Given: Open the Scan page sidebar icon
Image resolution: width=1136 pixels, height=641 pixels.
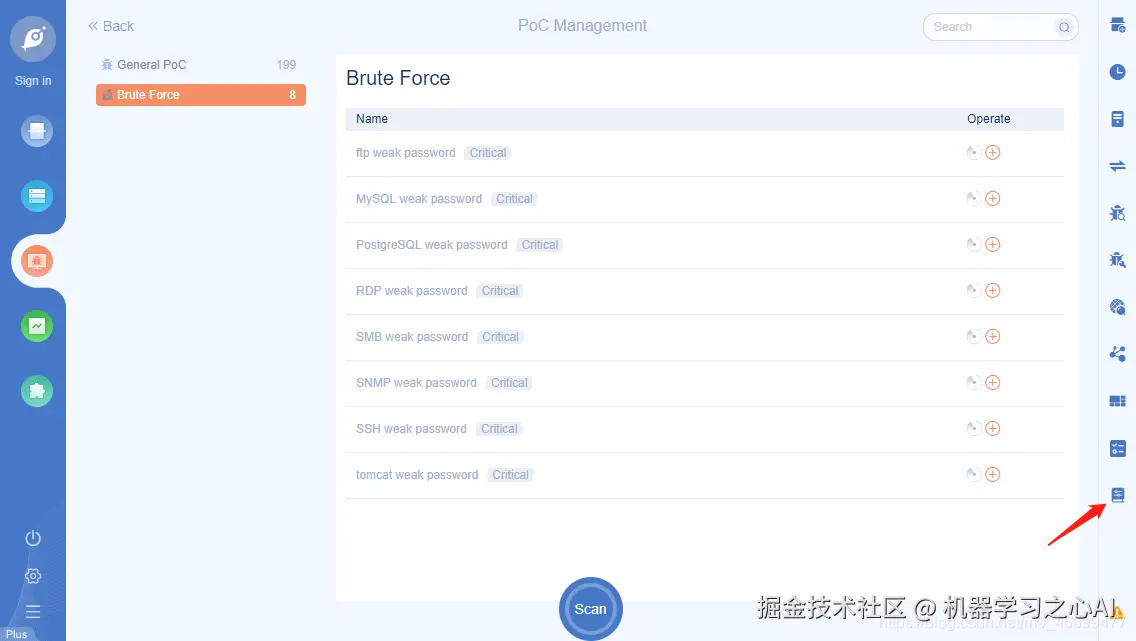Looking at the screenshot, I should [37, 131].
